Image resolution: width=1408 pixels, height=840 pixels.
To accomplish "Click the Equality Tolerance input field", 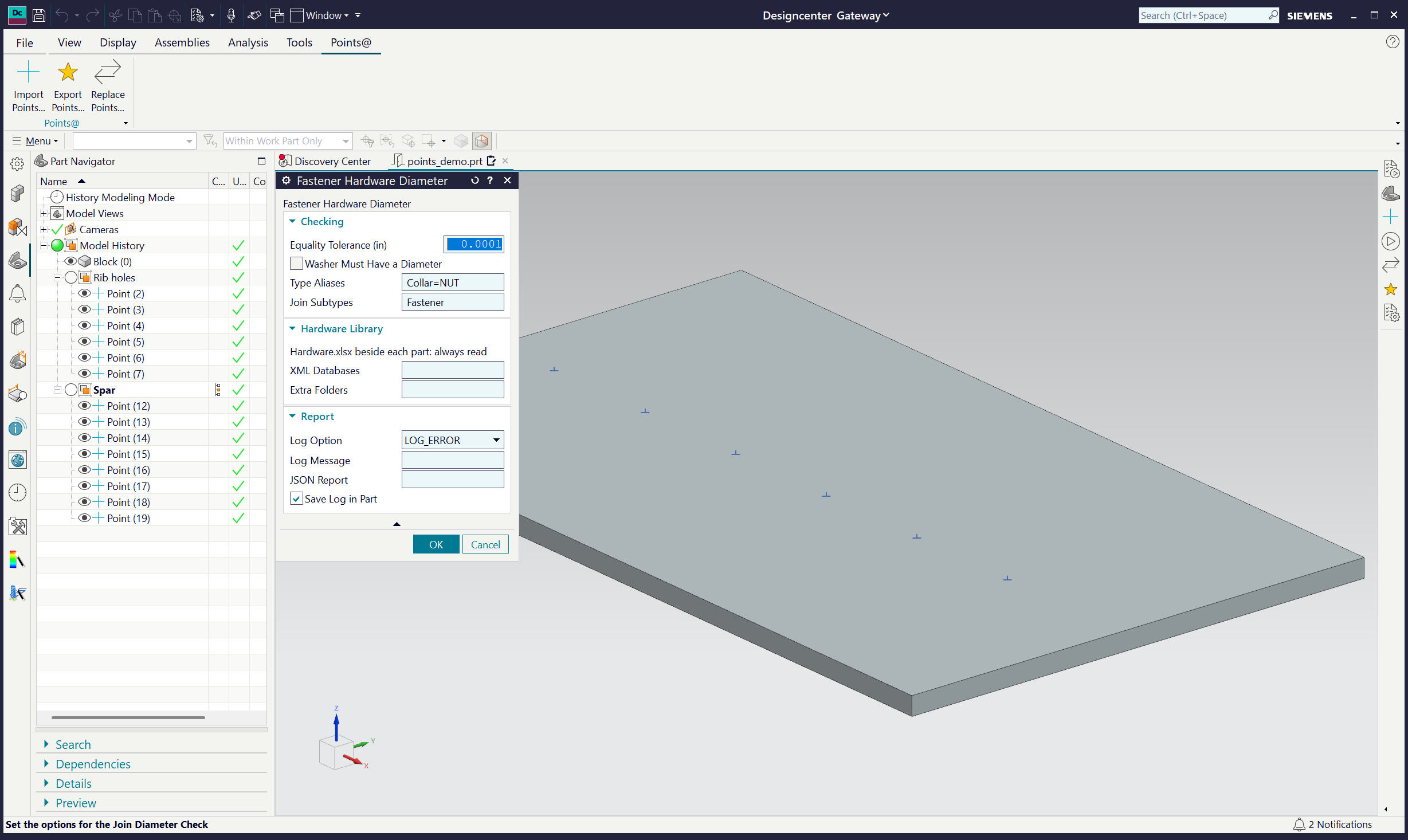I will [474, 245].
